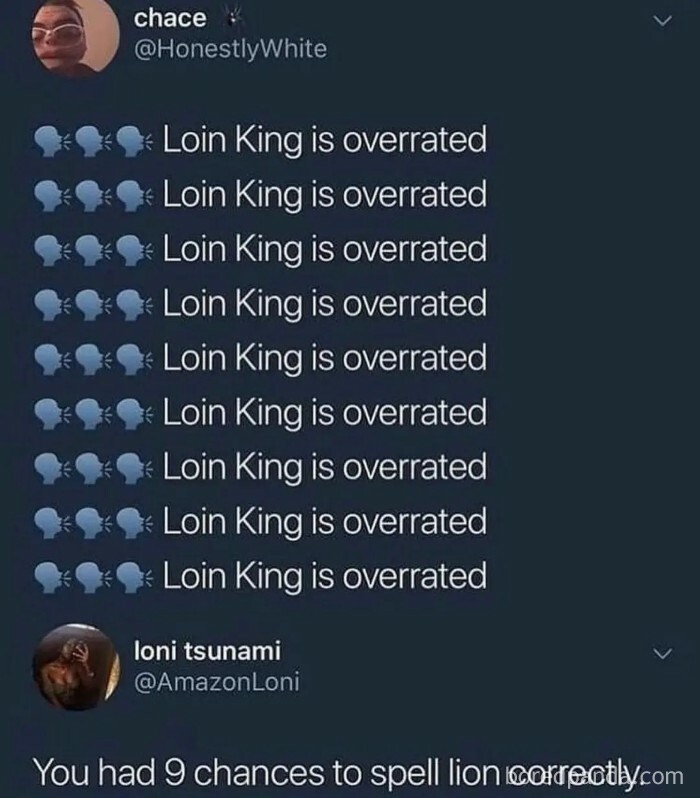The height and width of the screenshot is (798, 700).
Task: Click the loni tsunami display name
Action: pos(207,651)
